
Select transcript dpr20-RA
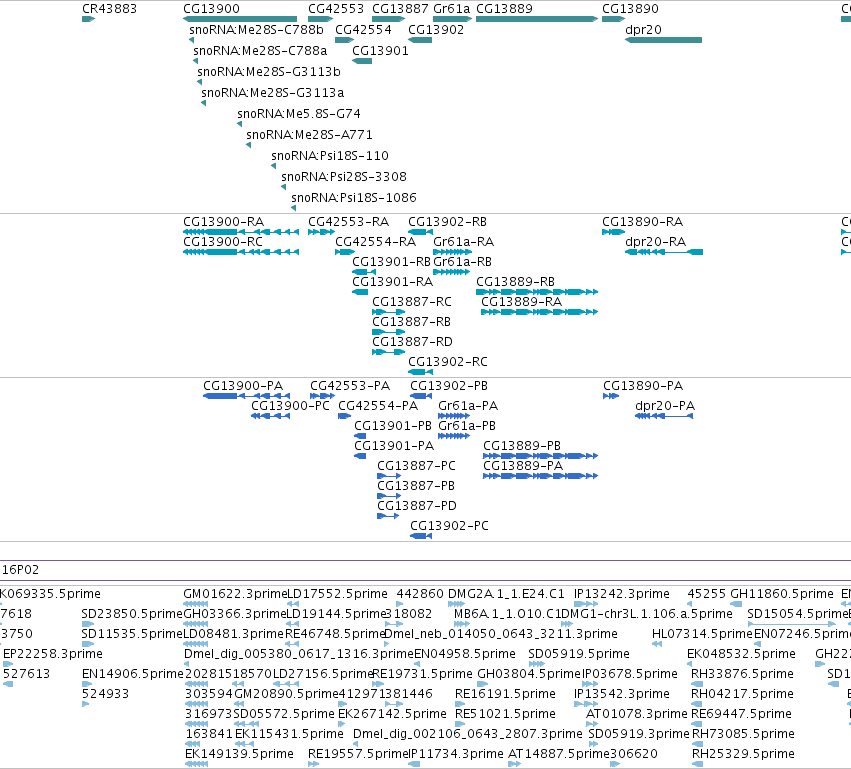click(x=664, y=252)
